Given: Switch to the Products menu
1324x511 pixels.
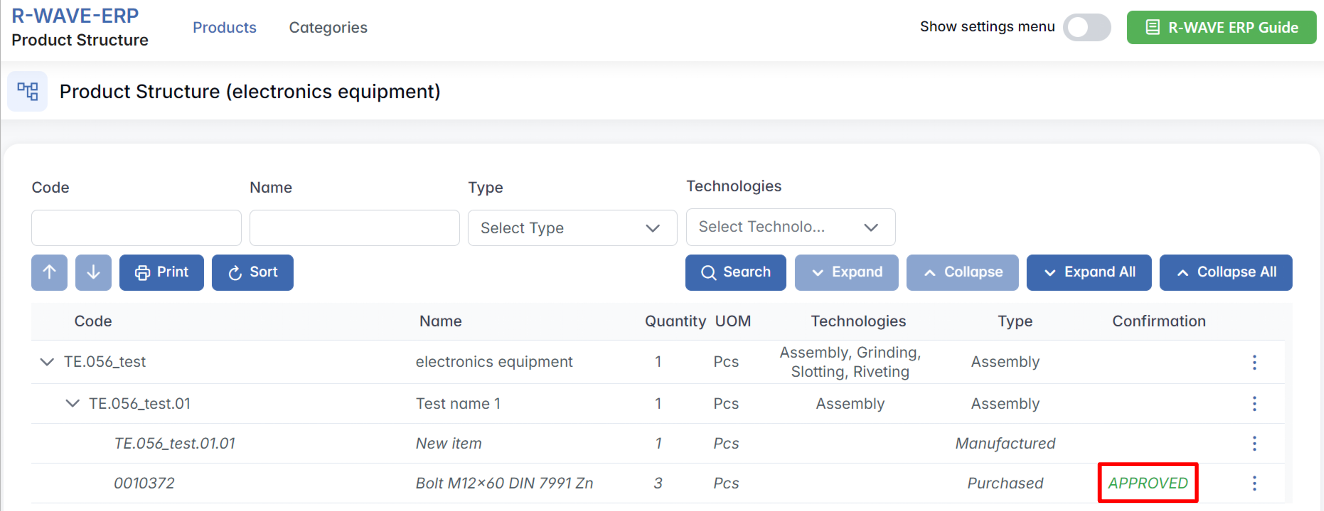Looking at the screenshot, I should 224,28.
